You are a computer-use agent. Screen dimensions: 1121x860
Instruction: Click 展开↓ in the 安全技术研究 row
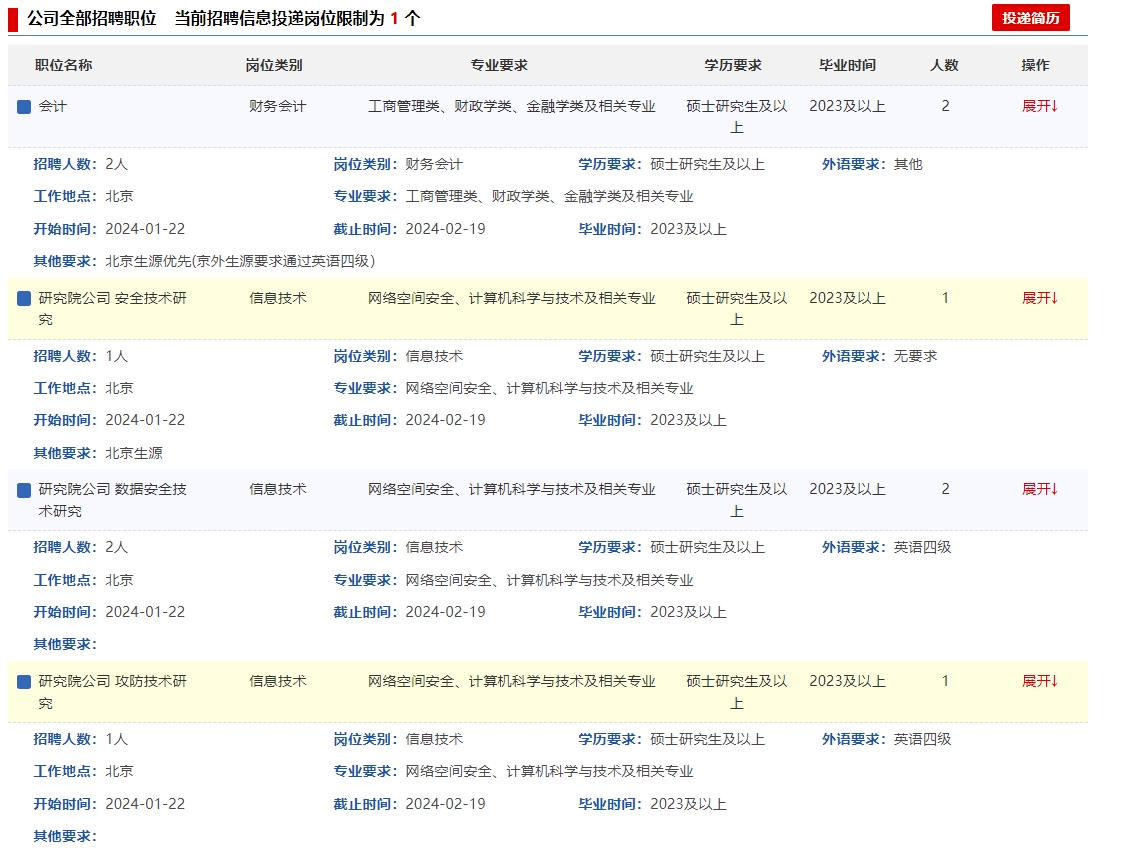[1039, 298]
